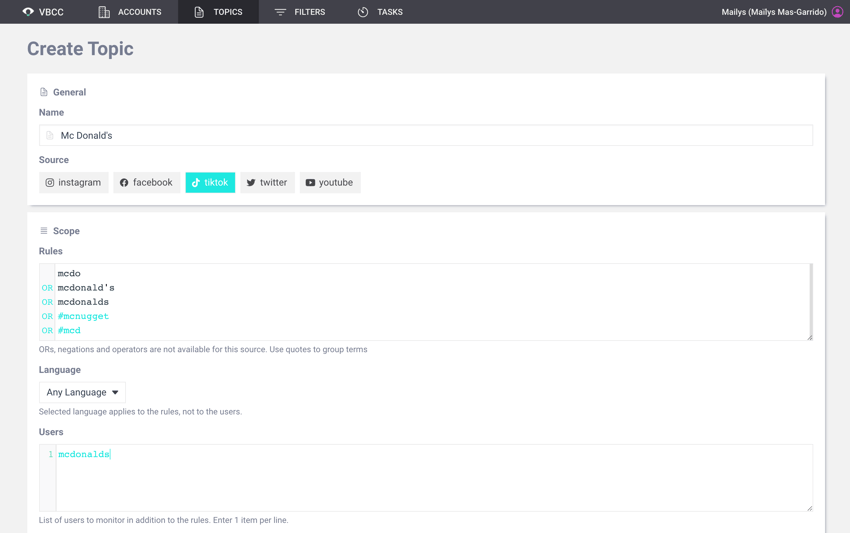Viewport: 850px width, 533px height.
Task: Select instagram as the source
Action: [x=74, y=183]
